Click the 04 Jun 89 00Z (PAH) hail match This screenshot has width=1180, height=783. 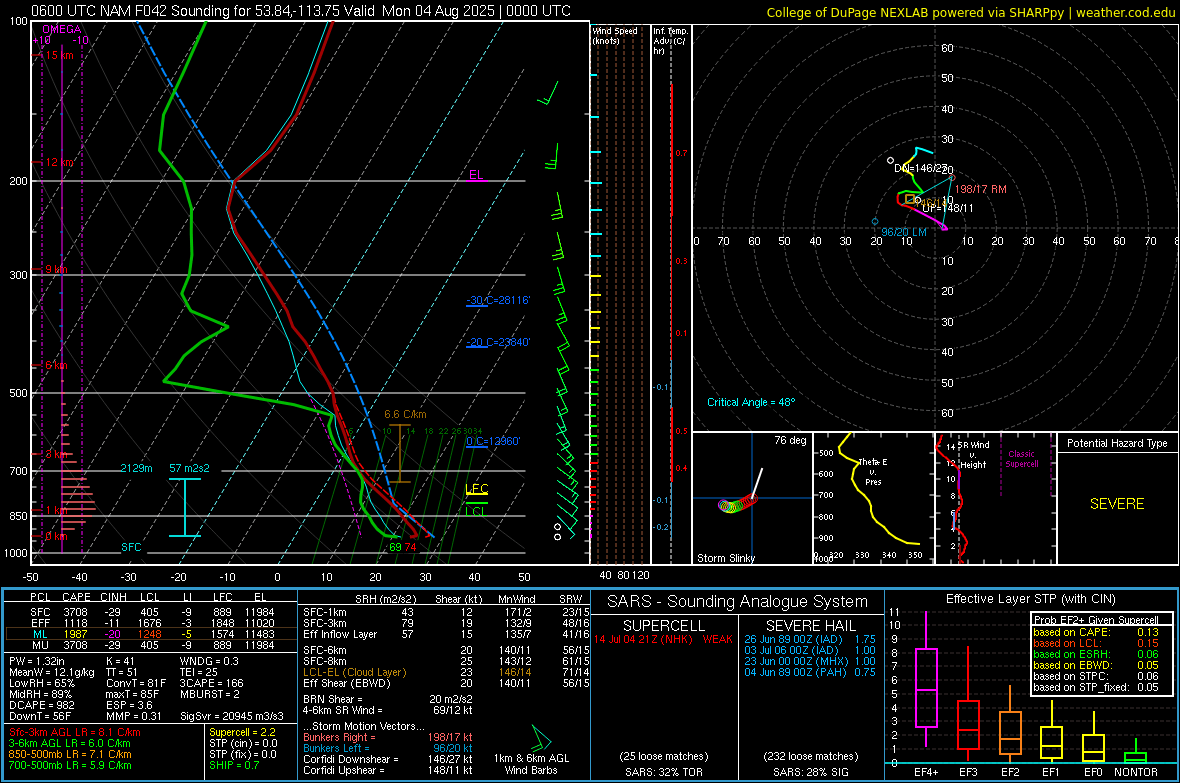[x=810, y=672]
